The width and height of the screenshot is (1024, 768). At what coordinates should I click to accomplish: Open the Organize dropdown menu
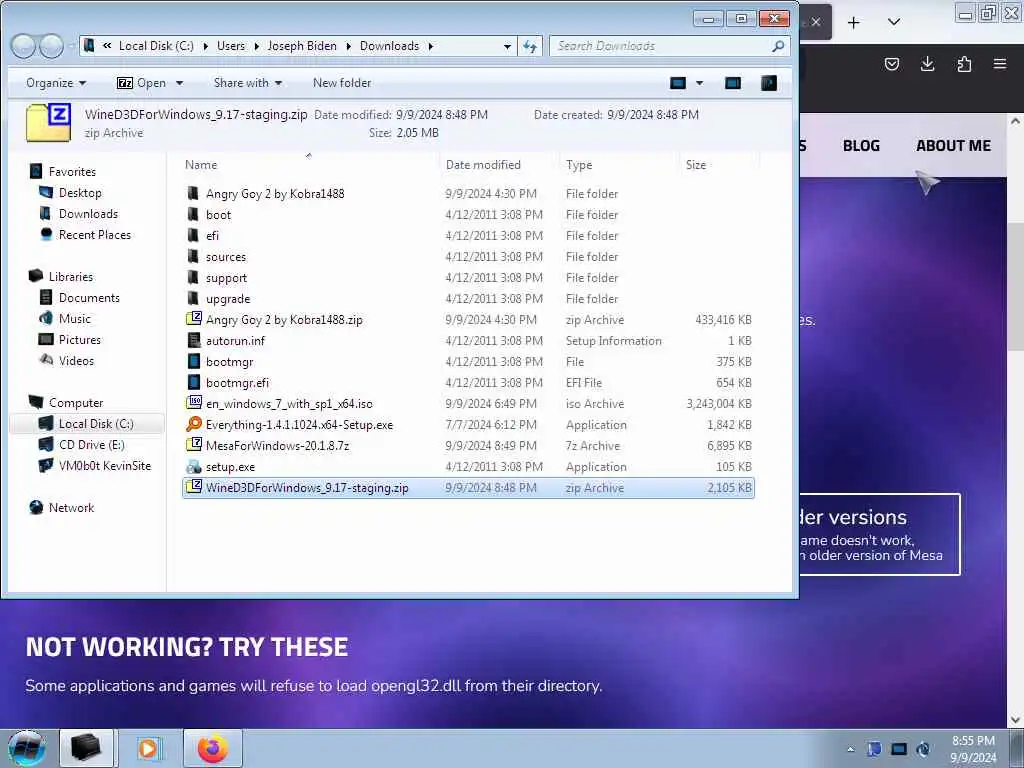56,83
